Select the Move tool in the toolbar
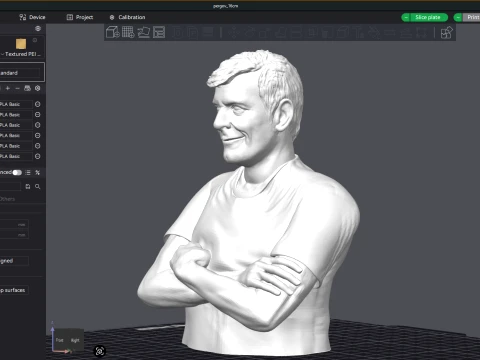Viewport: 480px width, 360px height. click(x=234, y=32)
